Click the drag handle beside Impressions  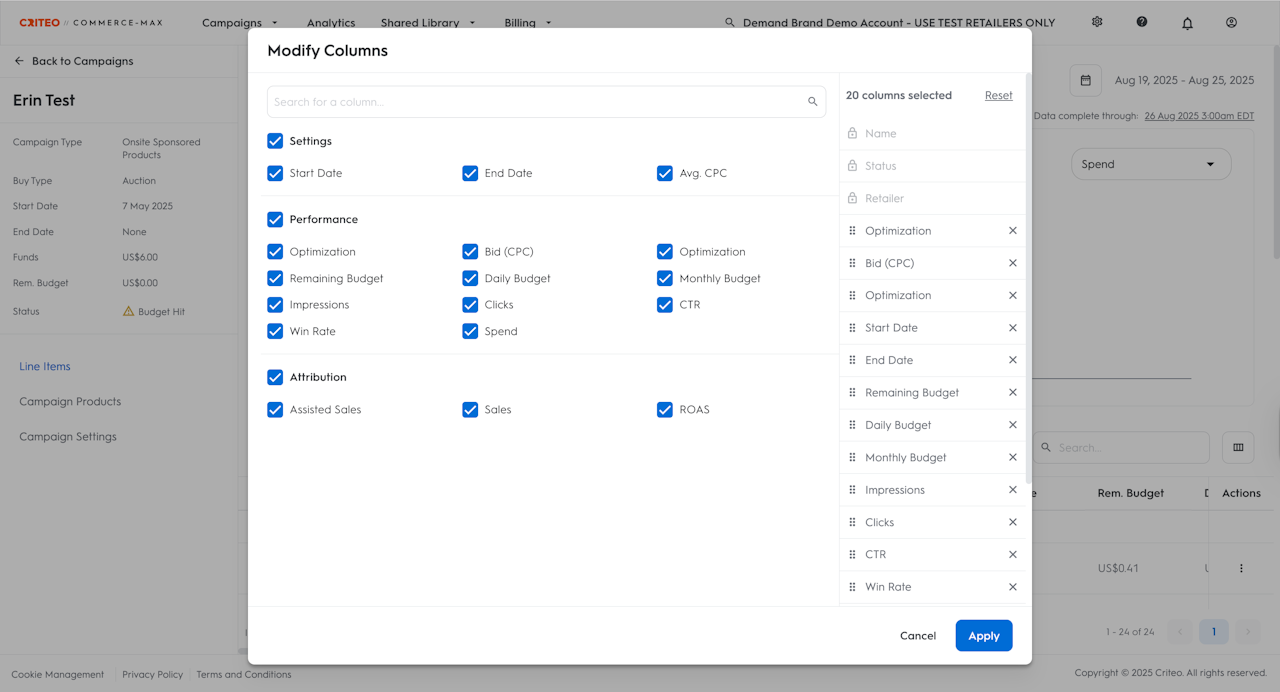852,490
